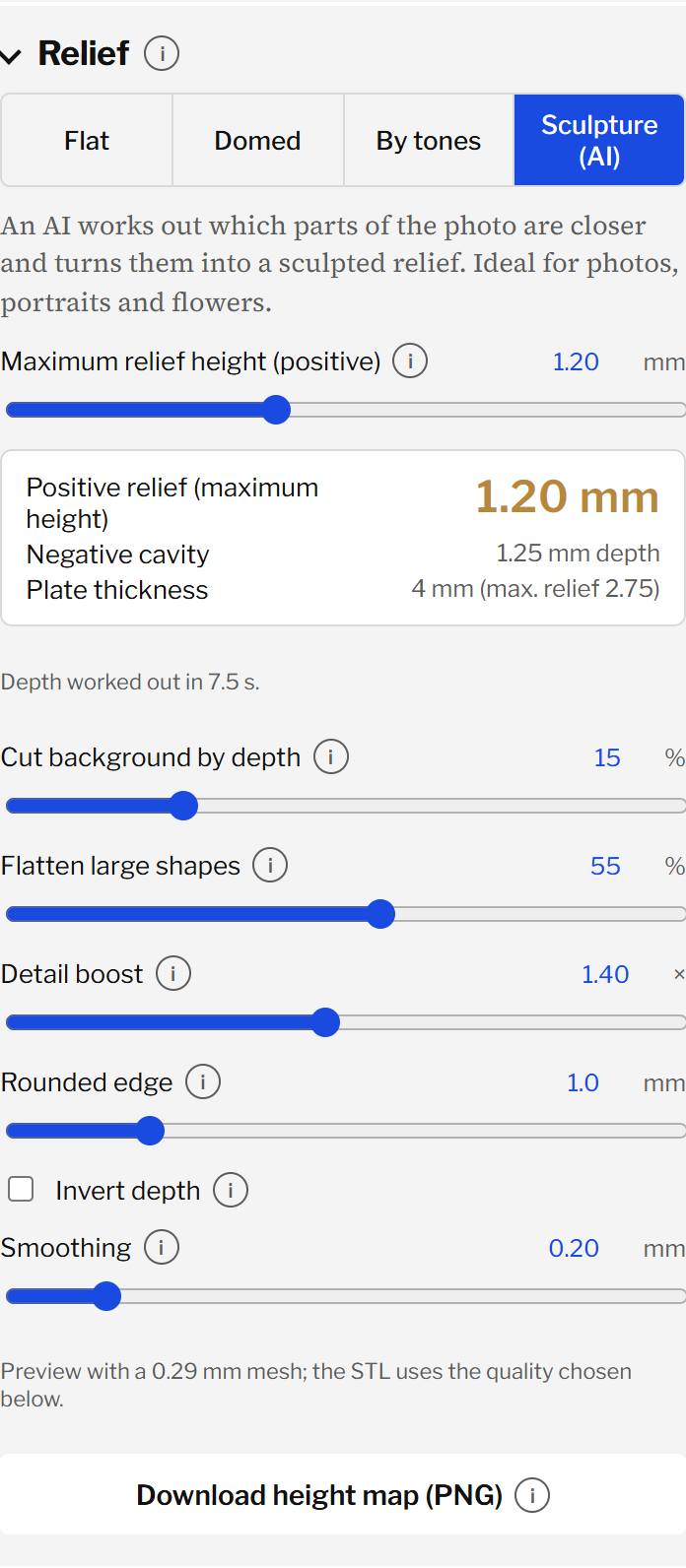Select the Flat relief tab
Screen dimensions: 686x1568
[x=87, y=140]
